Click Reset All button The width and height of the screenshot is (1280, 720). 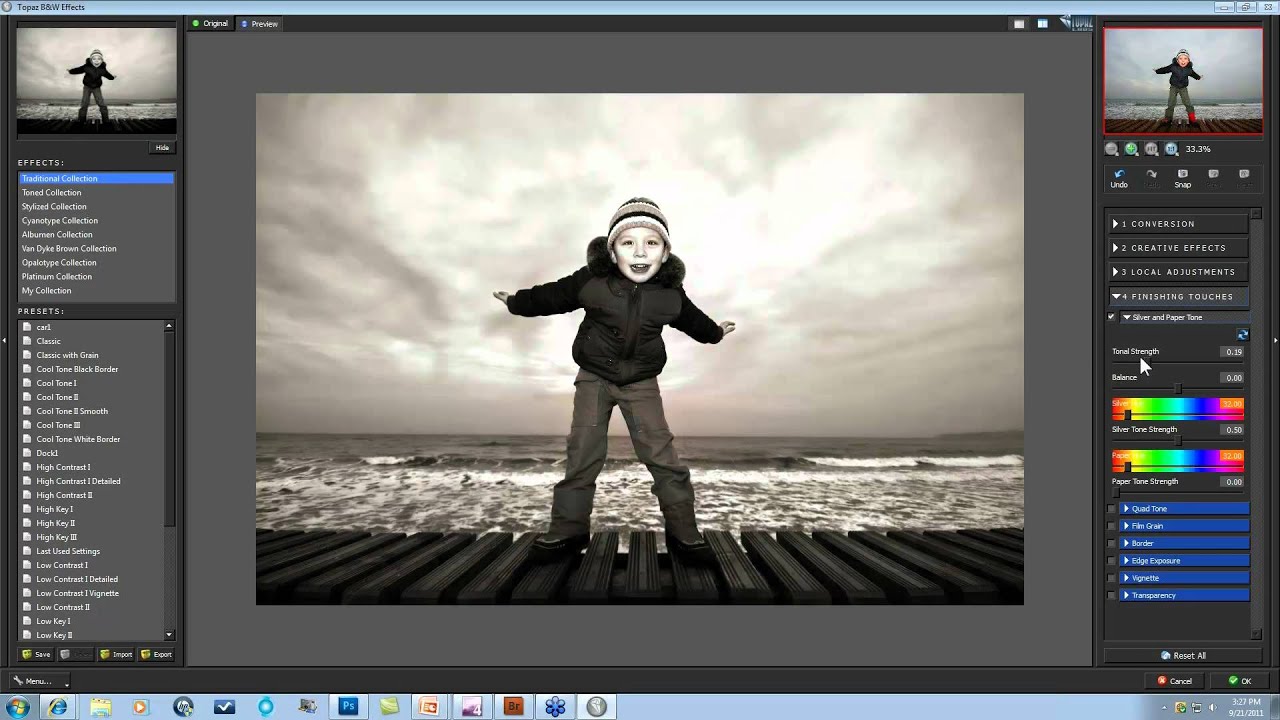[x=1183, y=656]
